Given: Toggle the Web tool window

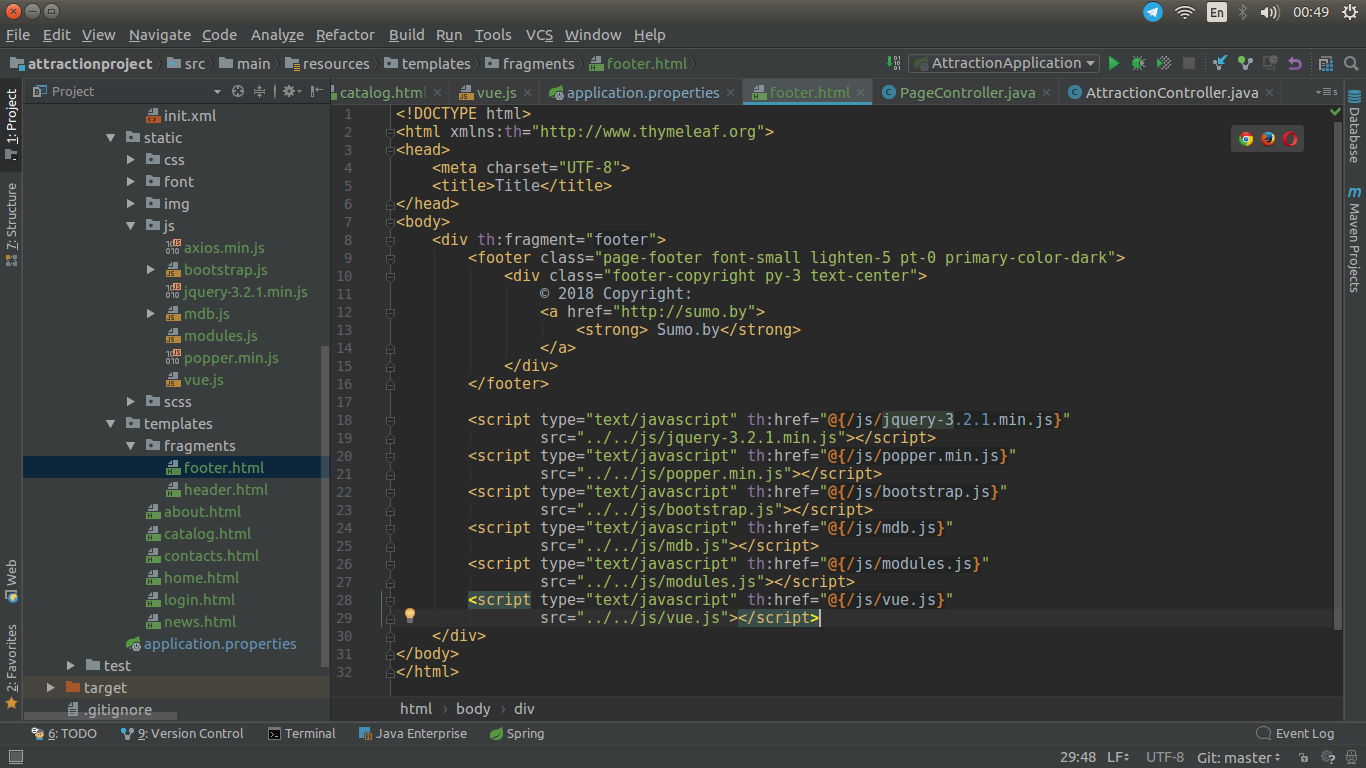Looking at the screenshot, I should [x=11, y=580].
